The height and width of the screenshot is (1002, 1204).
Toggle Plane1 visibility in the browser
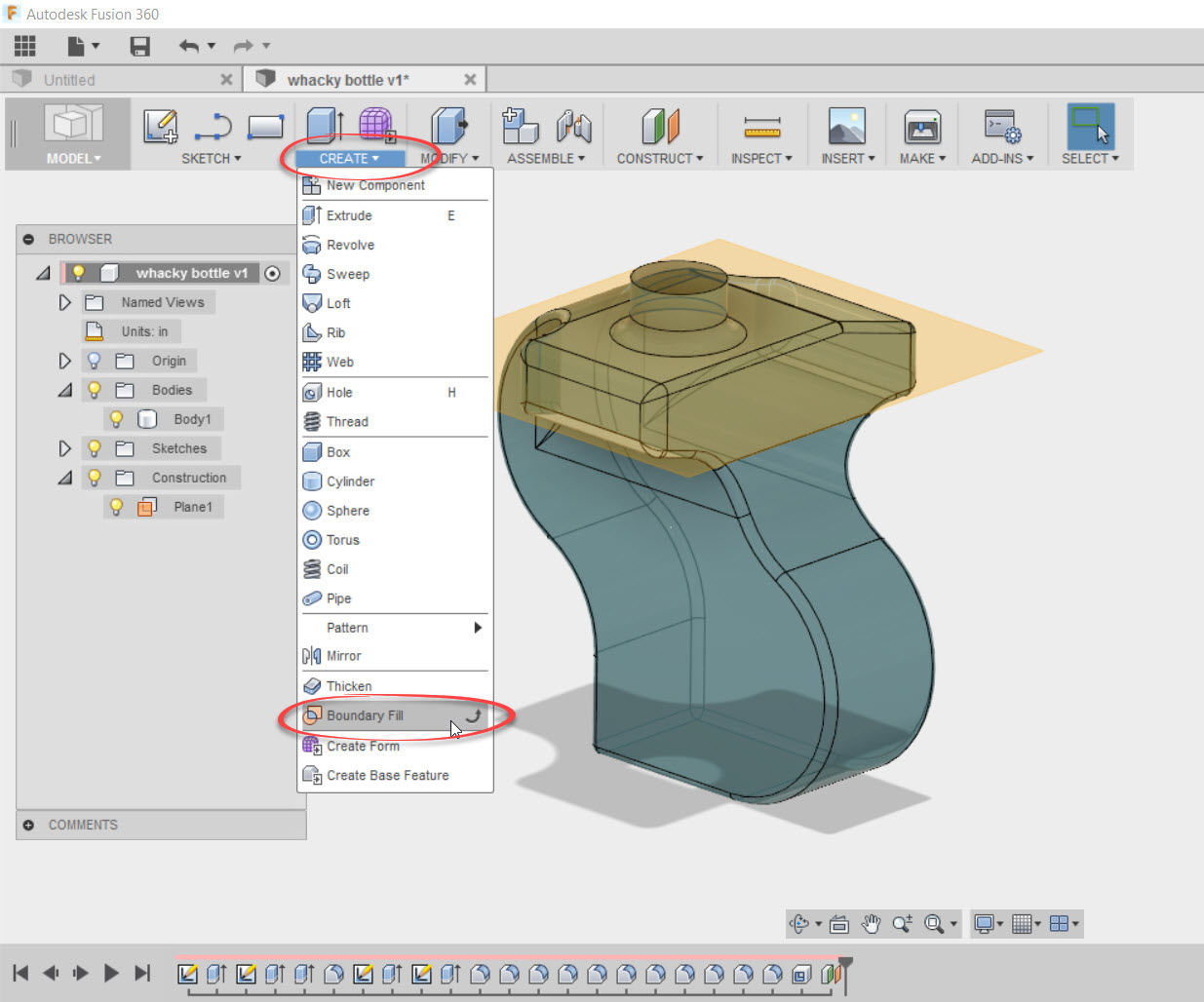117,507
